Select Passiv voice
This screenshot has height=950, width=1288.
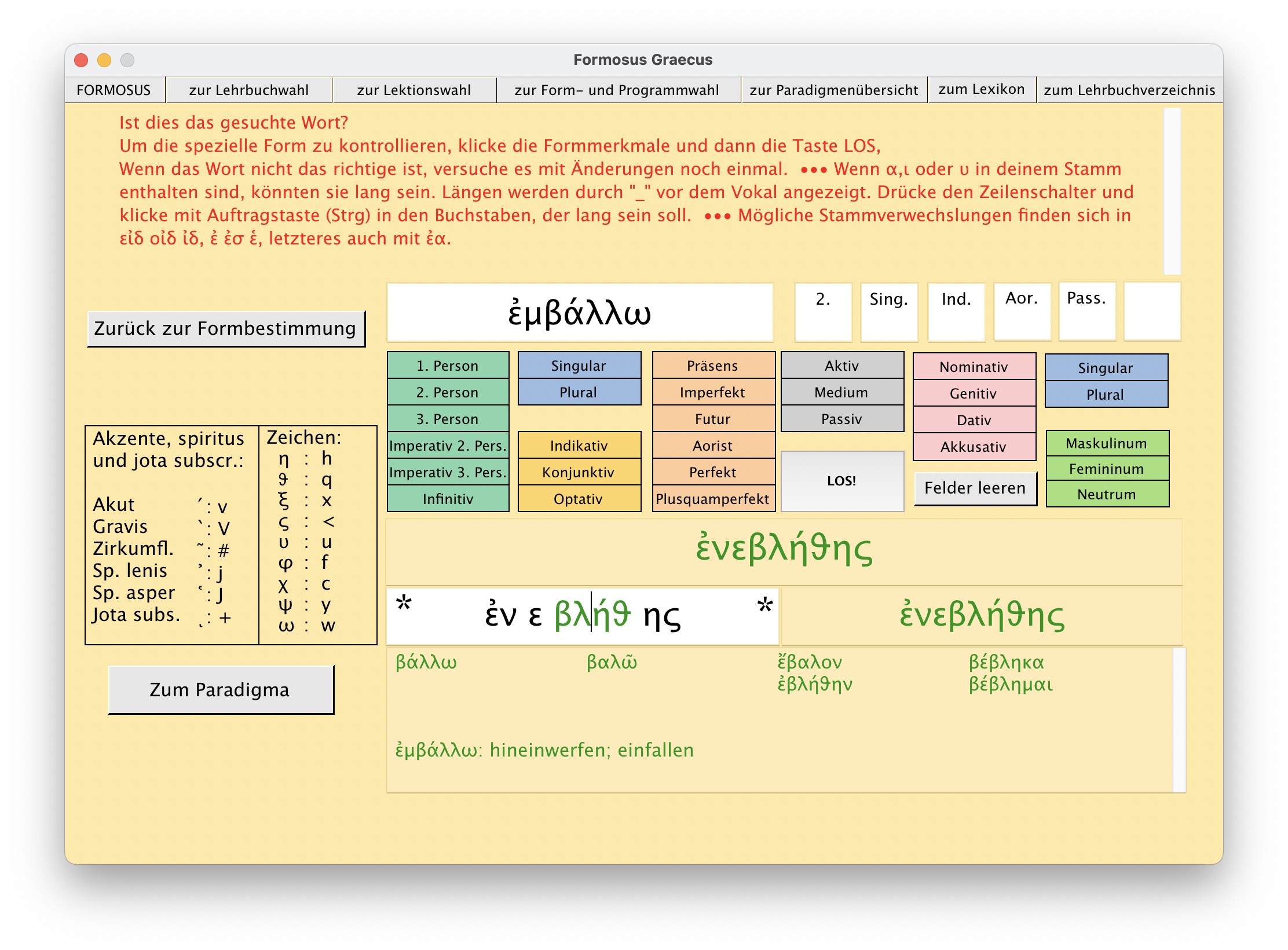[x=841, y=419]
